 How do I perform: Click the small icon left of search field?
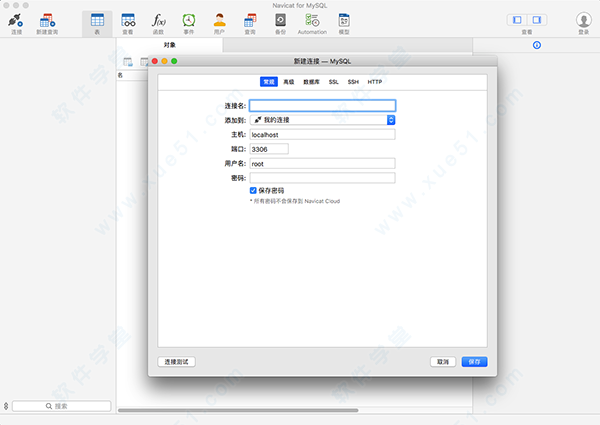click(6, 406)
